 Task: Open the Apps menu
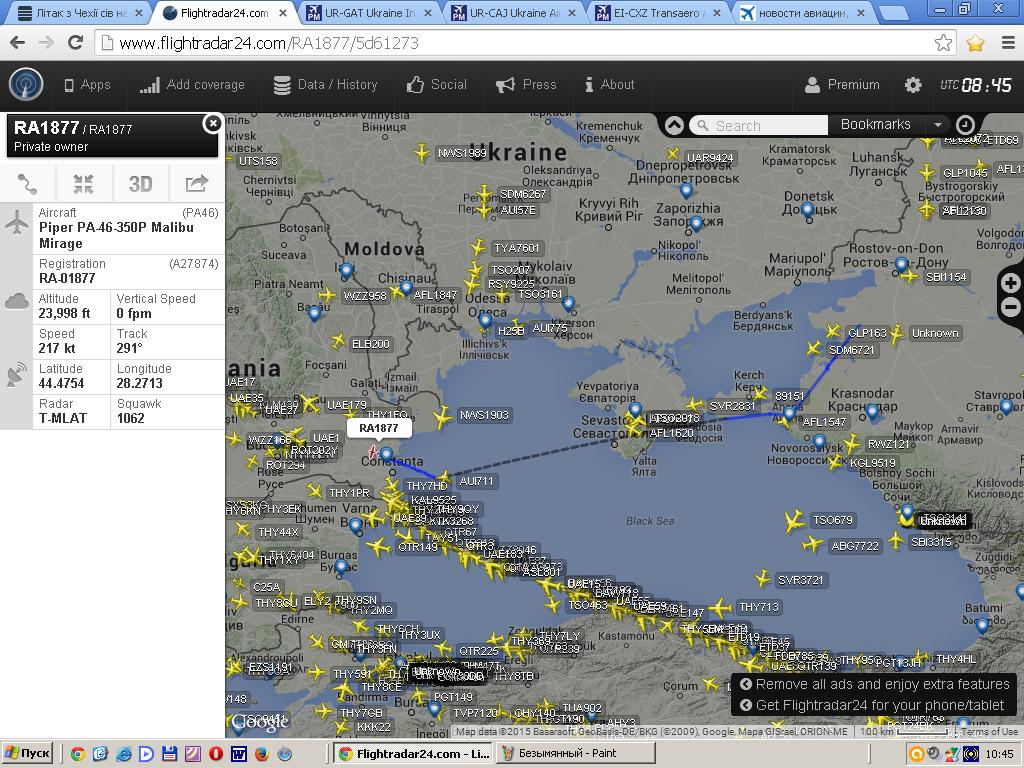coord(87,85)
